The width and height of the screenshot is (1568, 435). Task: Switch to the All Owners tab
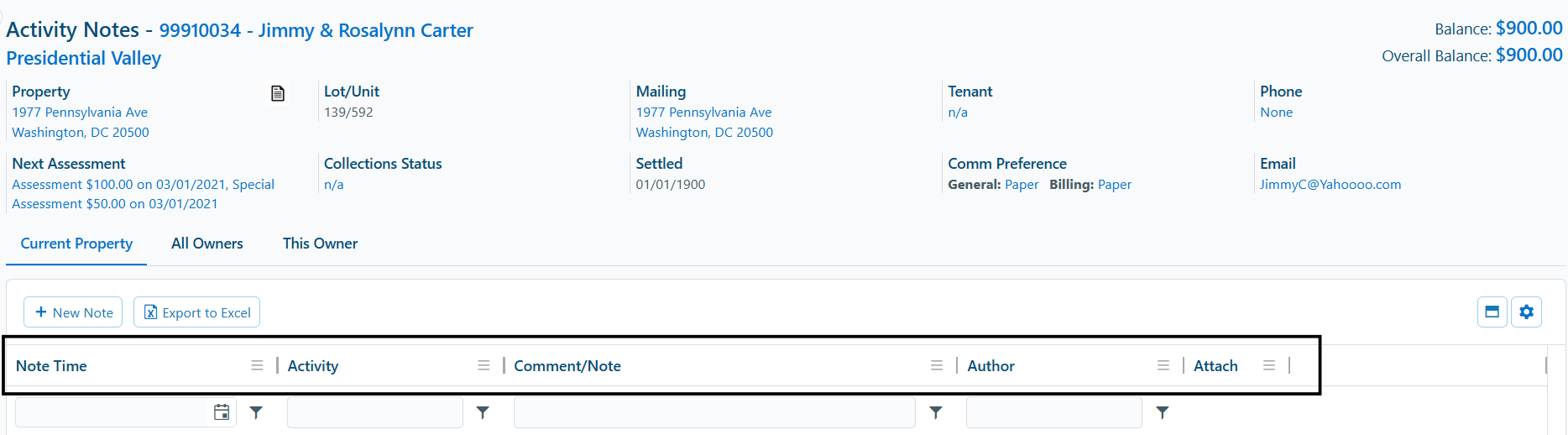coord(207,244)
